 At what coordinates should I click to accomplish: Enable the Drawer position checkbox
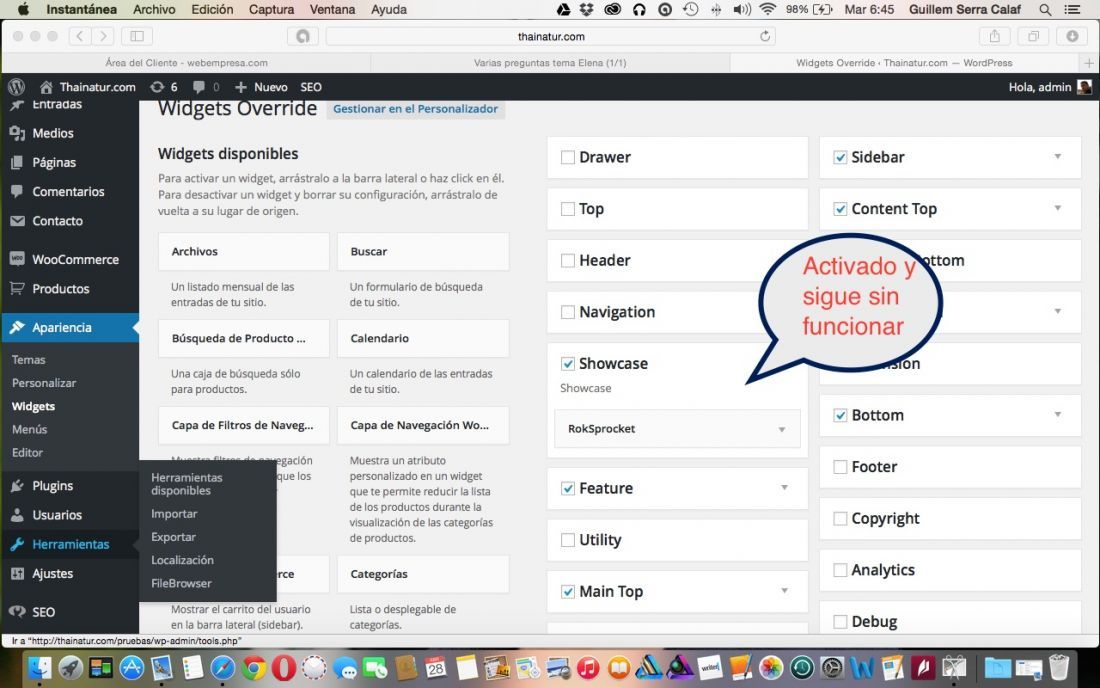[568, 157]
